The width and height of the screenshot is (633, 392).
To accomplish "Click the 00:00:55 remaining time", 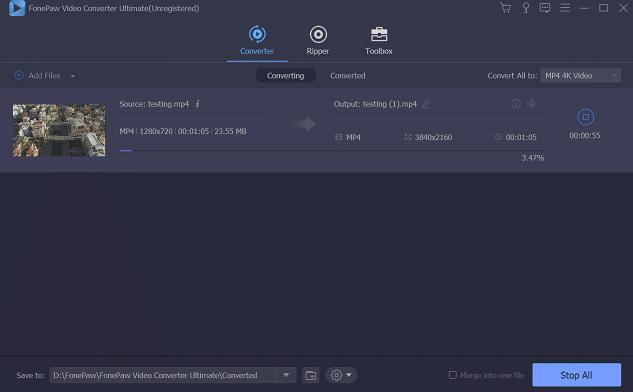I will [585, 136].
